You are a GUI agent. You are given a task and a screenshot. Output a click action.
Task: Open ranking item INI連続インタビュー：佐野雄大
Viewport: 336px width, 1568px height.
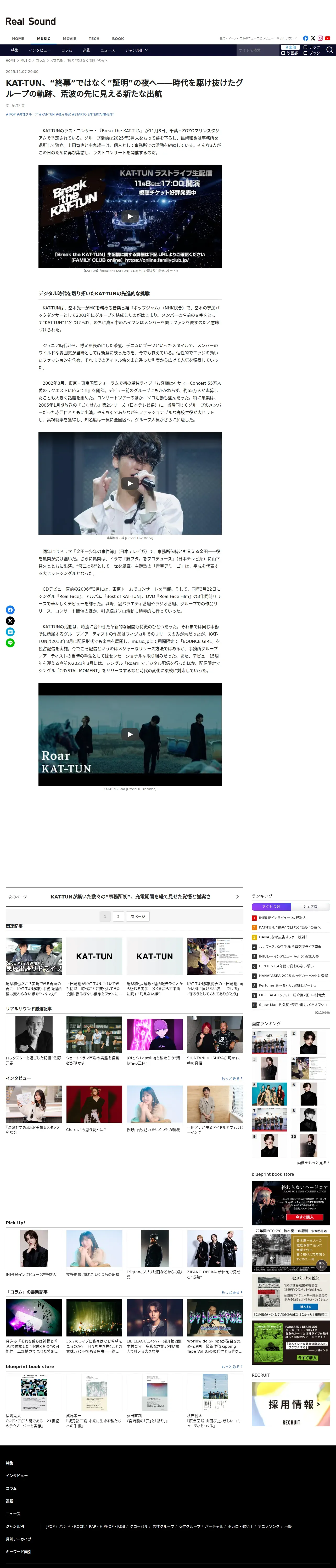pos(282,918)
